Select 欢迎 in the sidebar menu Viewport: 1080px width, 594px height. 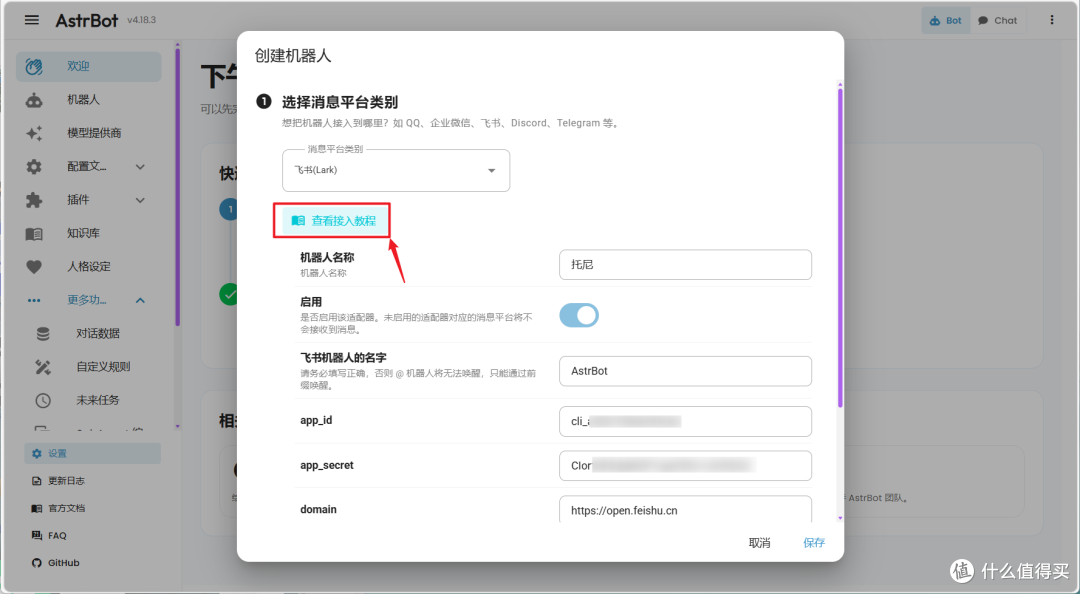coord(89,66)
